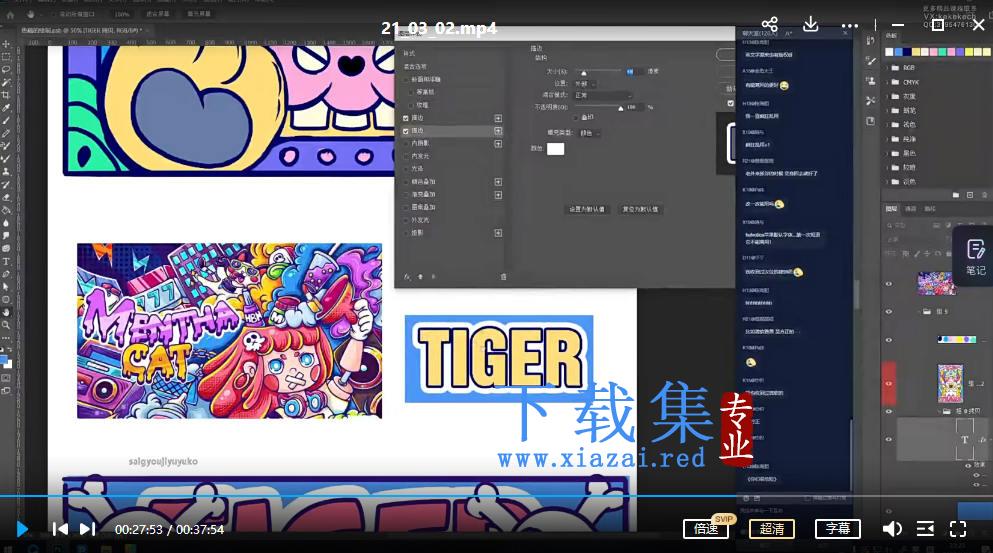The image size is (993, 553).
Task: Open the 填充类型 fill type dropdown
Action: coord(590,133)
